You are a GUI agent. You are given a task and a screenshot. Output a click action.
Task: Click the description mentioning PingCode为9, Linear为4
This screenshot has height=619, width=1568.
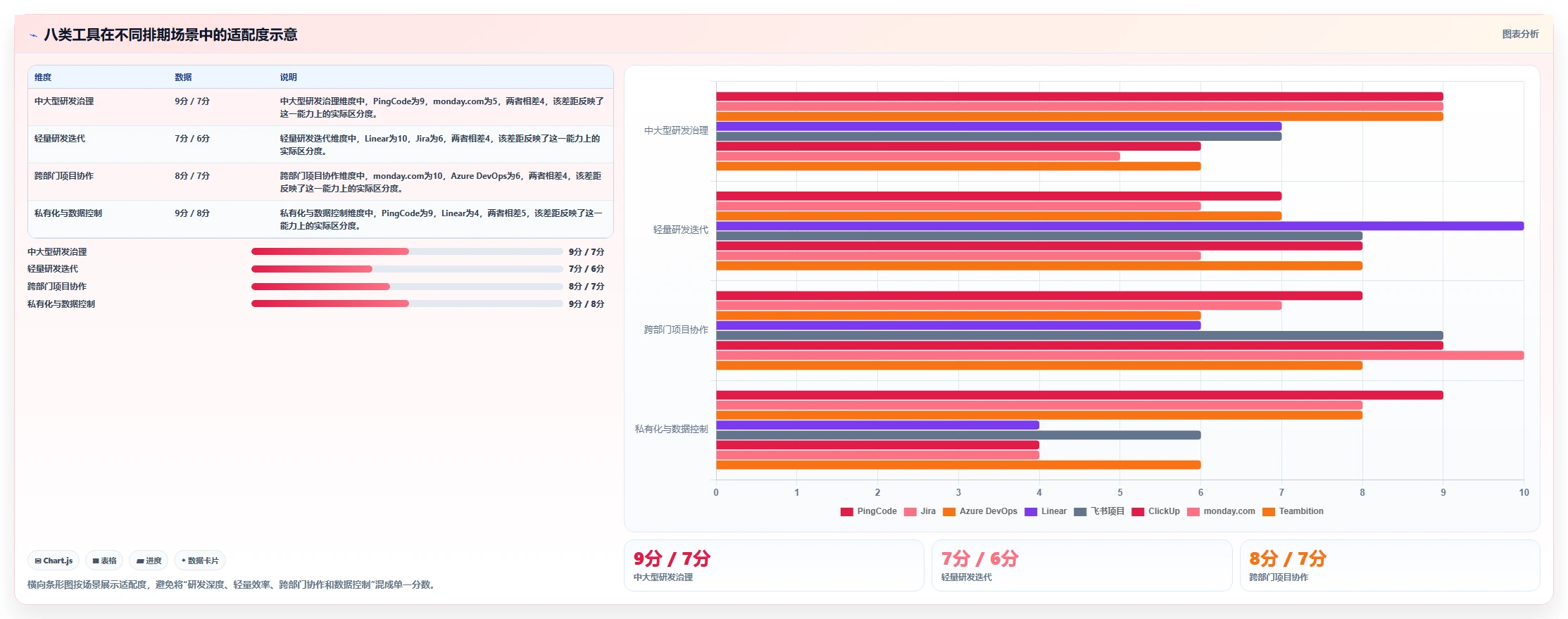tap(441, 220)
